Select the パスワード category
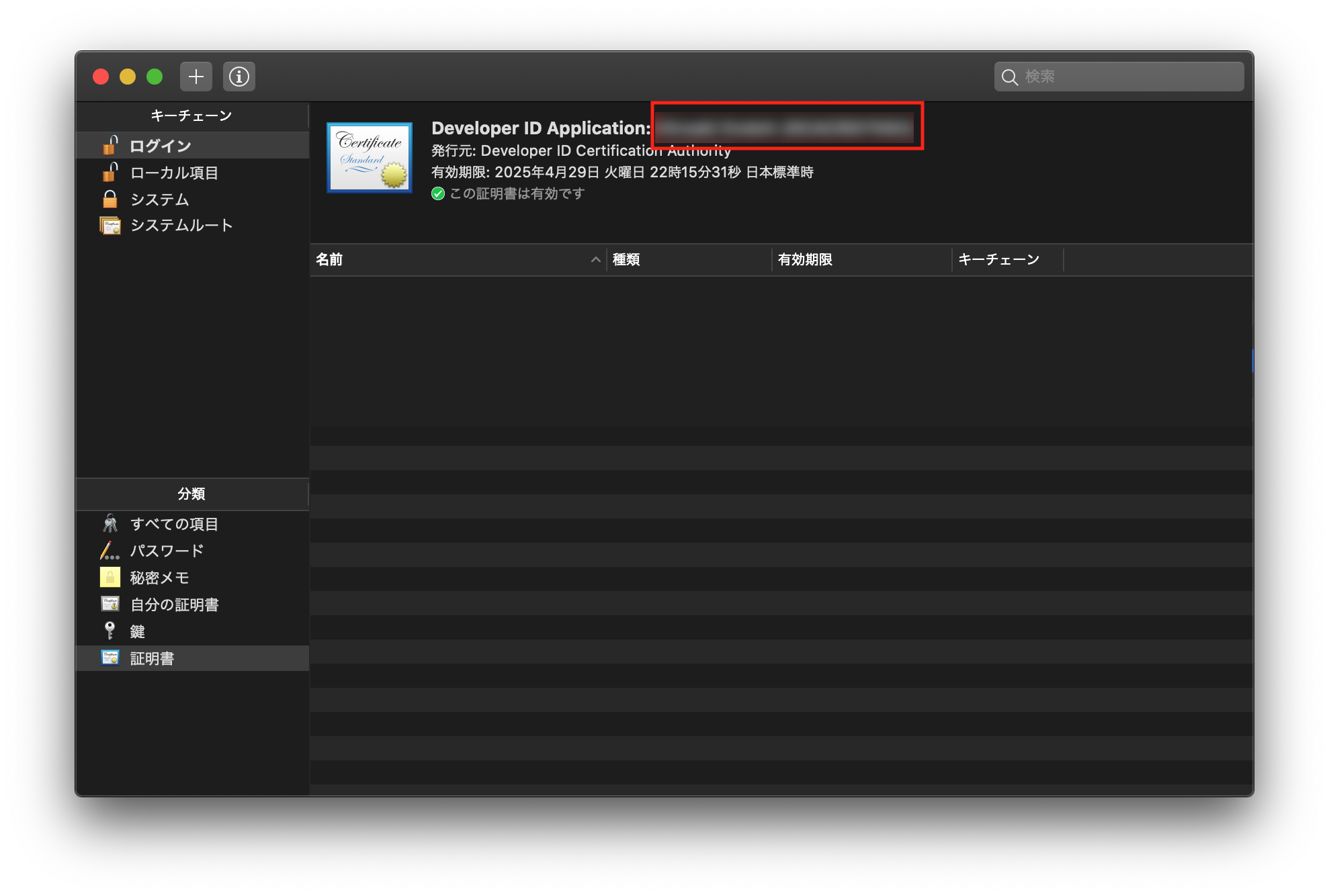Screen dimensions: 1329x896 167,551
